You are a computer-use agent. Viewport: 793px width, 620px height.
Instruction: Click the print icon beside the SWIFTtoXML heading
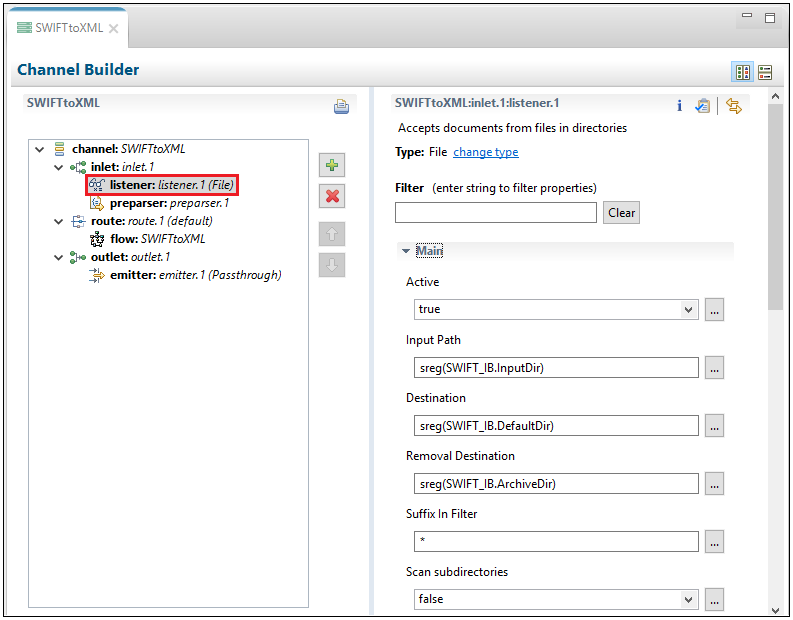[x=341, y=106]
